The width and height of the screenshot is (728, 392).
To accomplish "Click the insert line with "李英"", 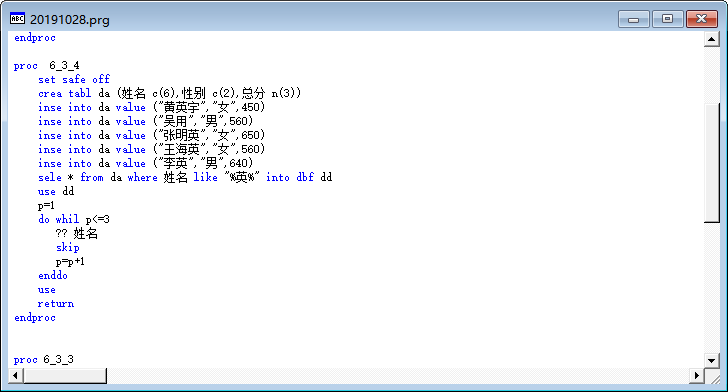I will click(145, 163).
